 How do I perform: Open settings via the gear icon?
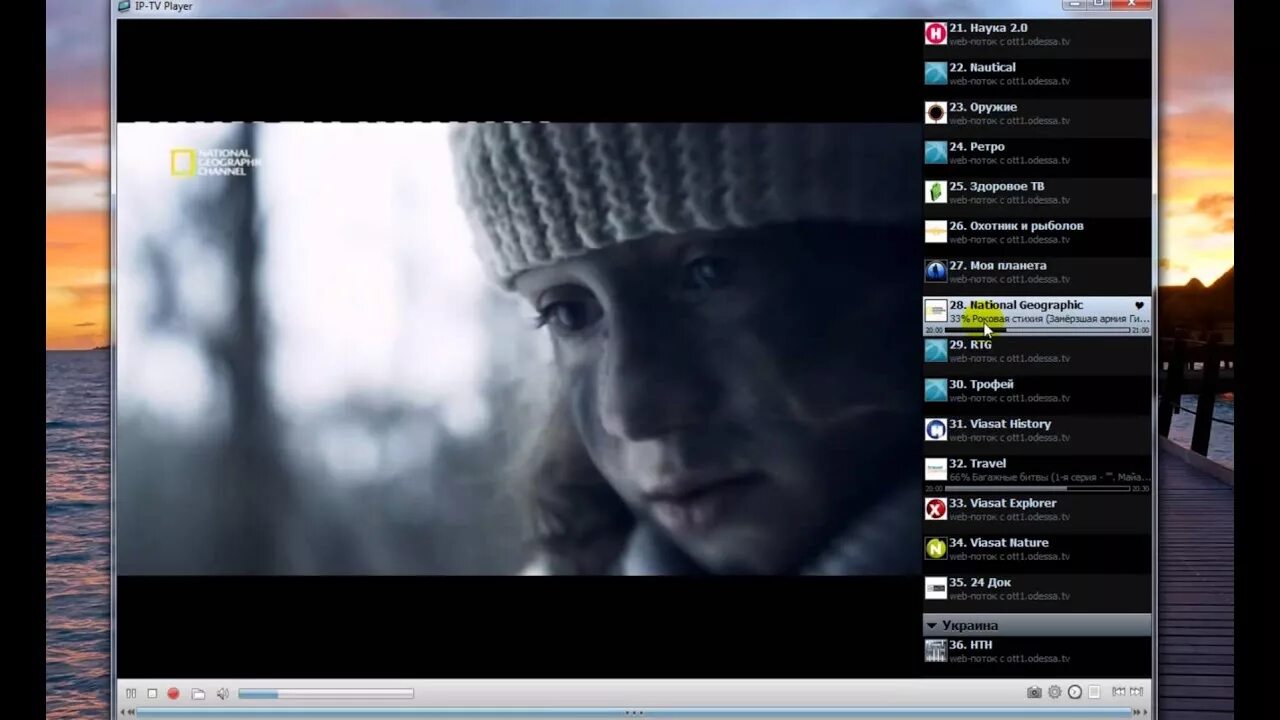coord(1054,692)
